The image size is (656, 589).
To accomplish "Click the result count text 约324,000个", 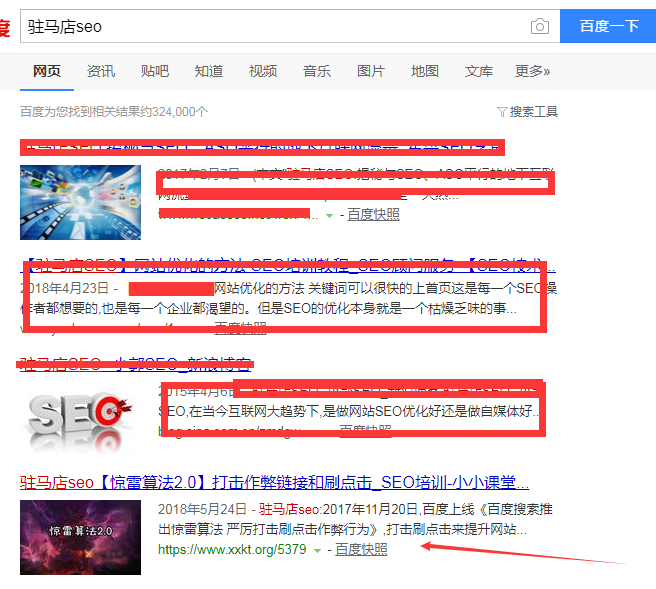I will pos(174,112).
